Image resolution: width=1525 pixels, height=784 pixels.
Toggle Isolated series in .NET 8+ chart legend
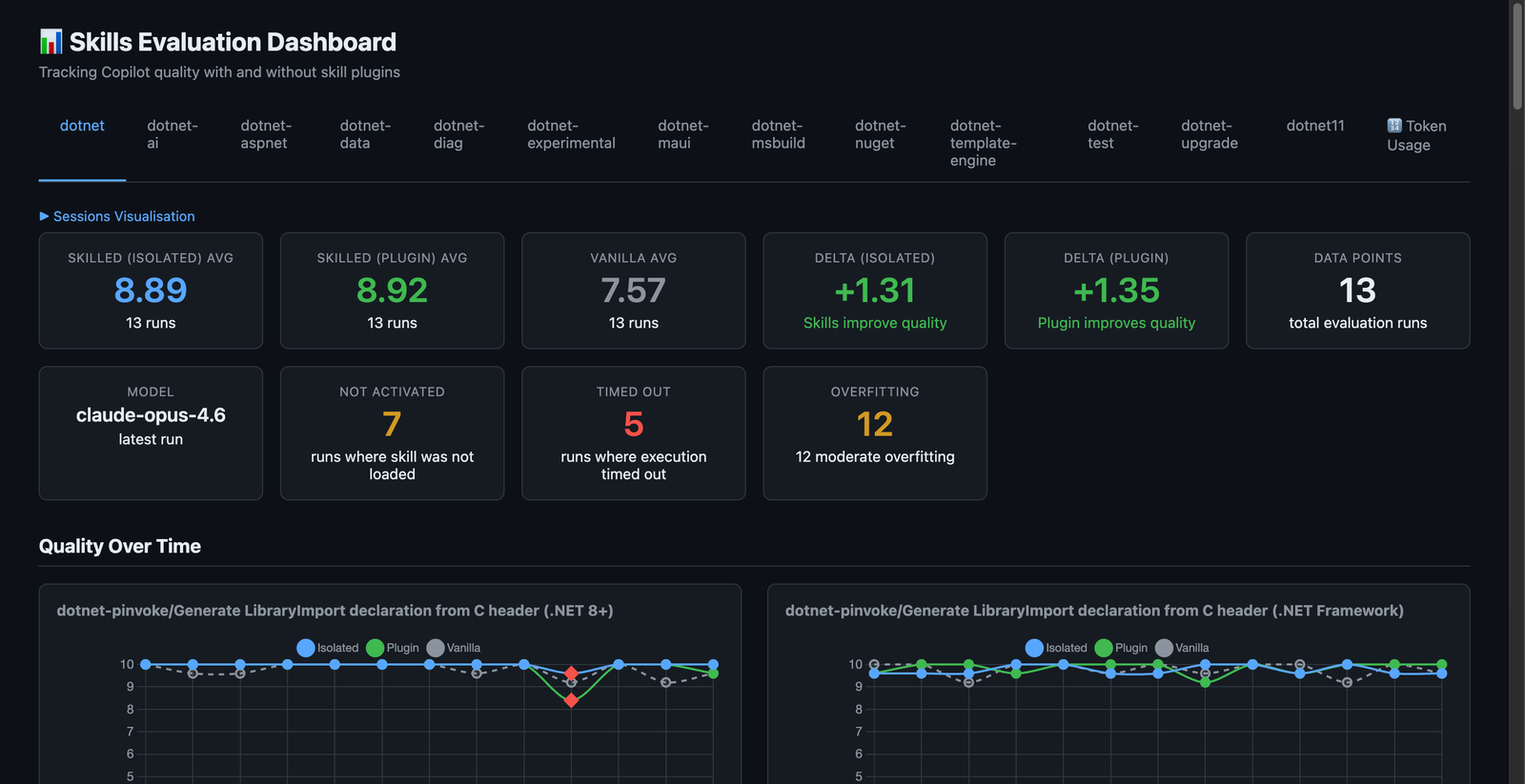(x=328, y=648)
